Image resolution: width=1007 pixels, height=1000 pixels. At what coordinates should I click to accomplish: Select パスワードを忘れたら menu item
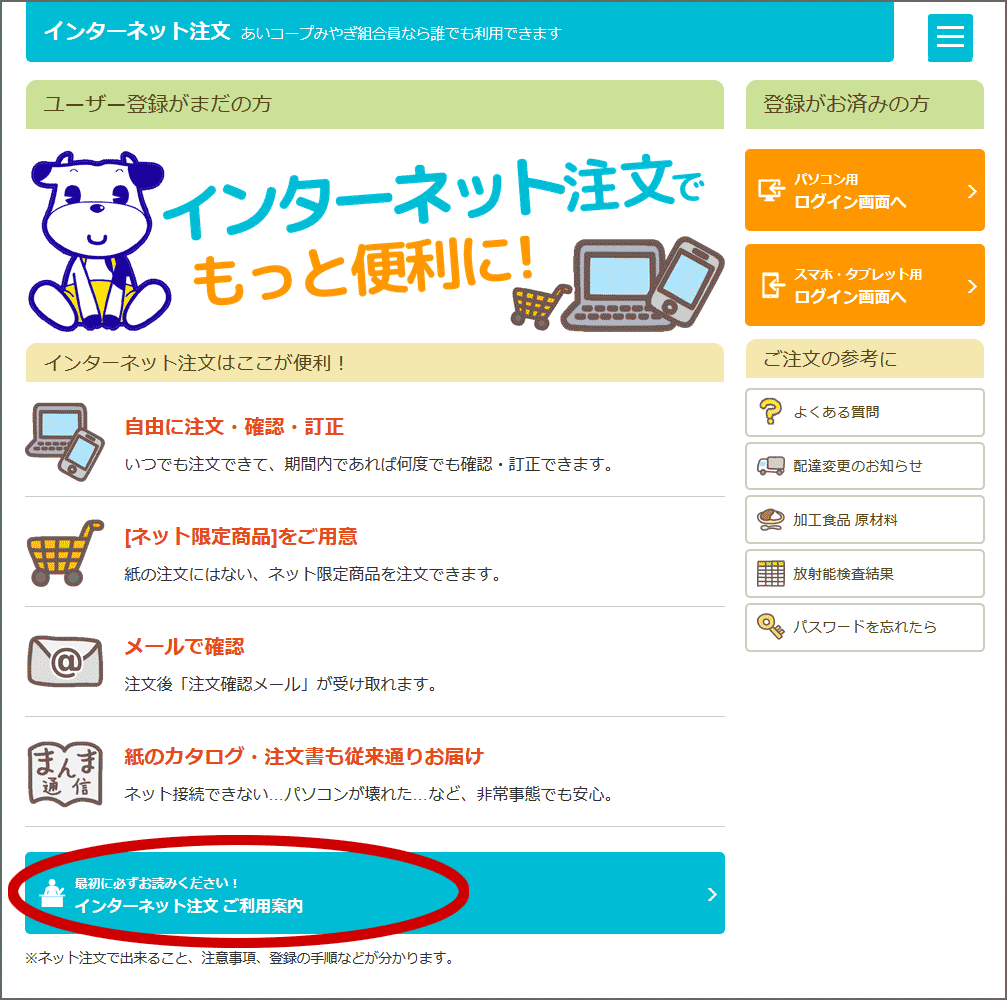click(x=864, y=627)
